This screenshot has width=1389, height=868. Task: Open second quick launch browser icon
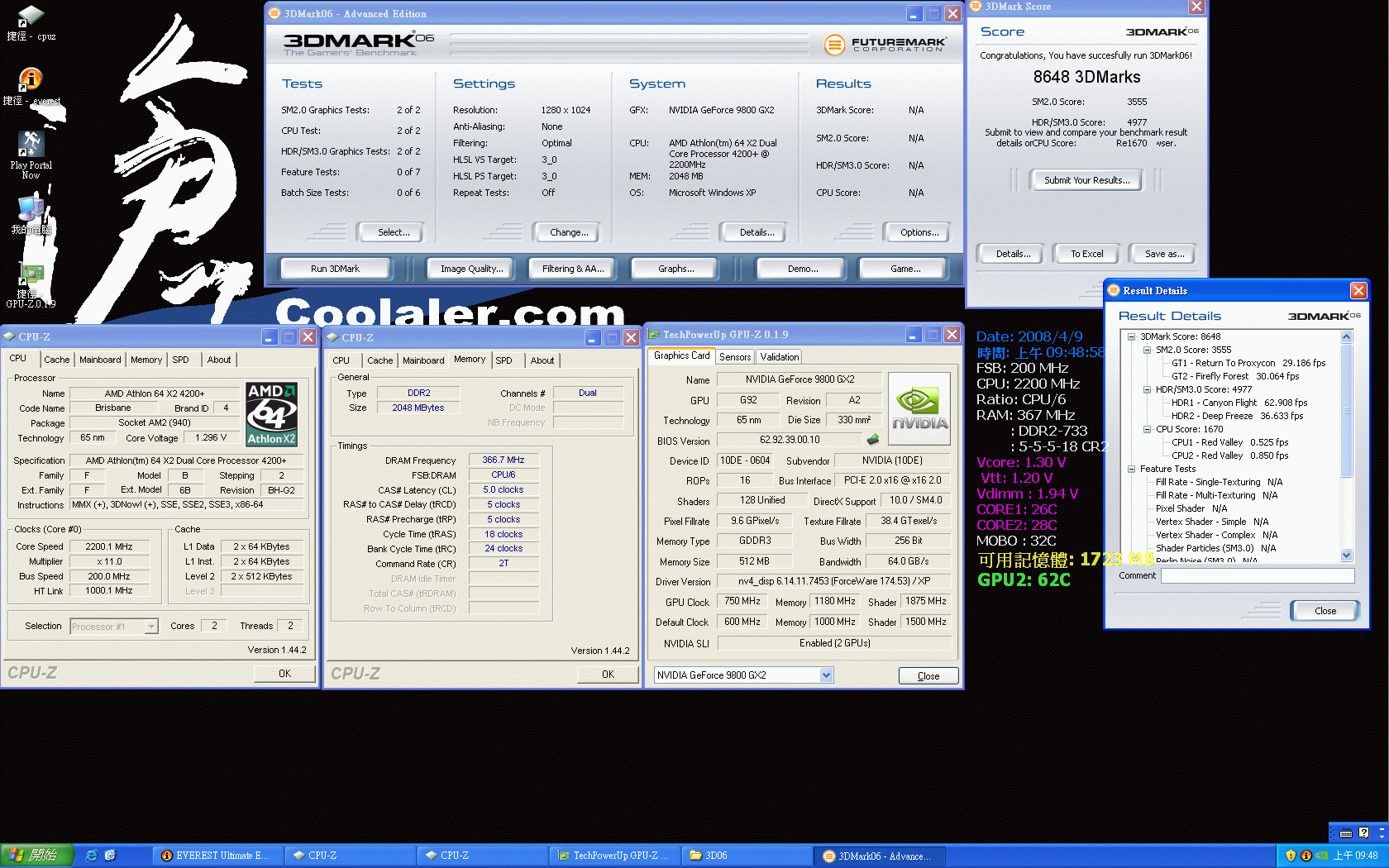[110, 856]
